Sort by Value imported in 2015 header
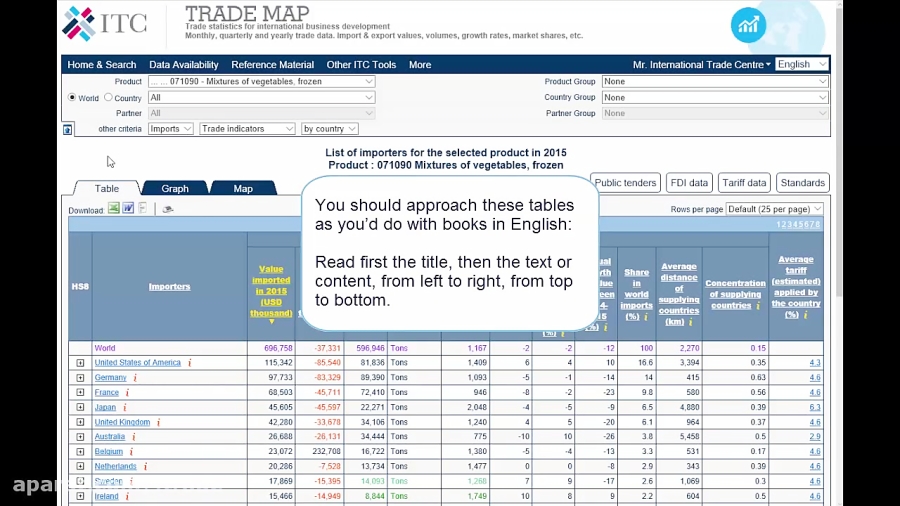 (x=271, y=291)
